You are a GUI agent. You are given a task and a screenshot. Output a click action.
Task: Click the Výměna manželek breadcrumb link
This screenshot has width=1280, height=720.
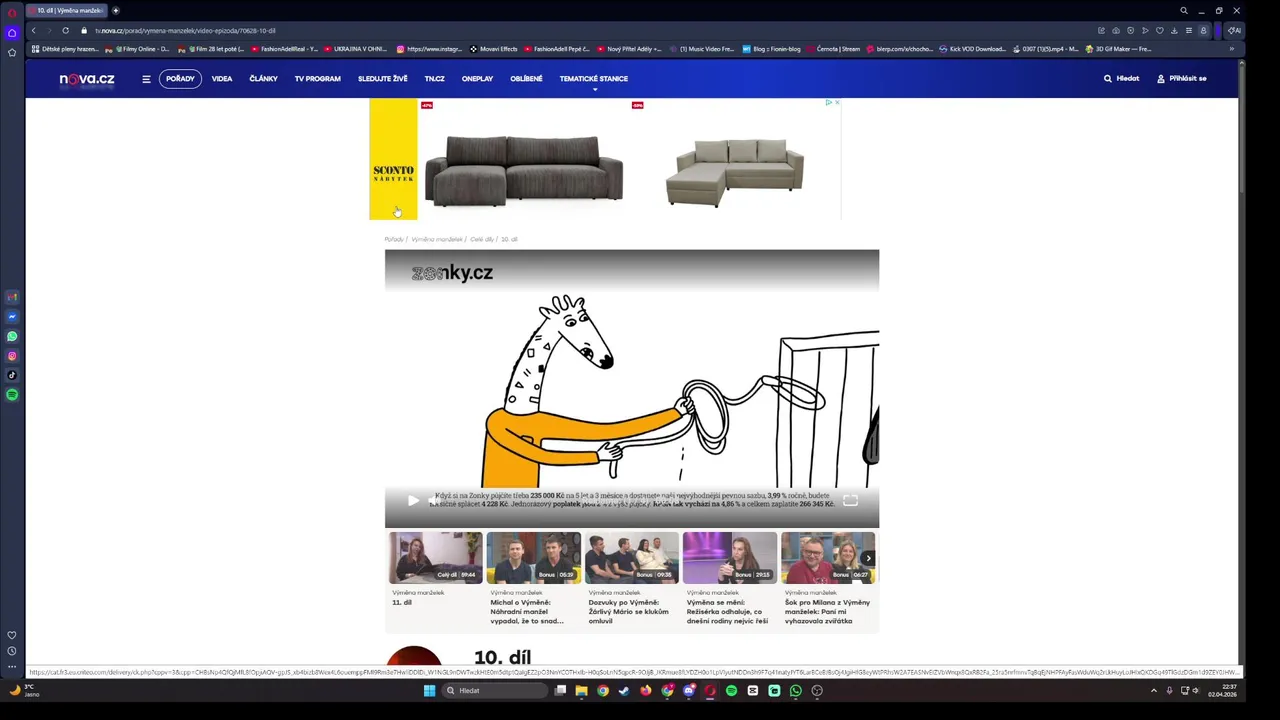tap(437, 240)
